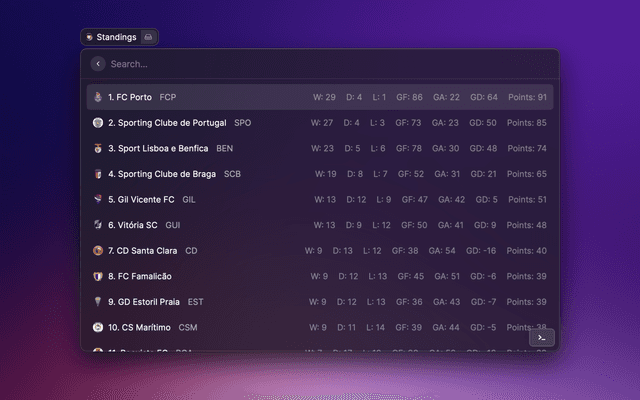Select the 8. FC Famalicão row
The image size is (640, 400).
click(x=320, y=276)
